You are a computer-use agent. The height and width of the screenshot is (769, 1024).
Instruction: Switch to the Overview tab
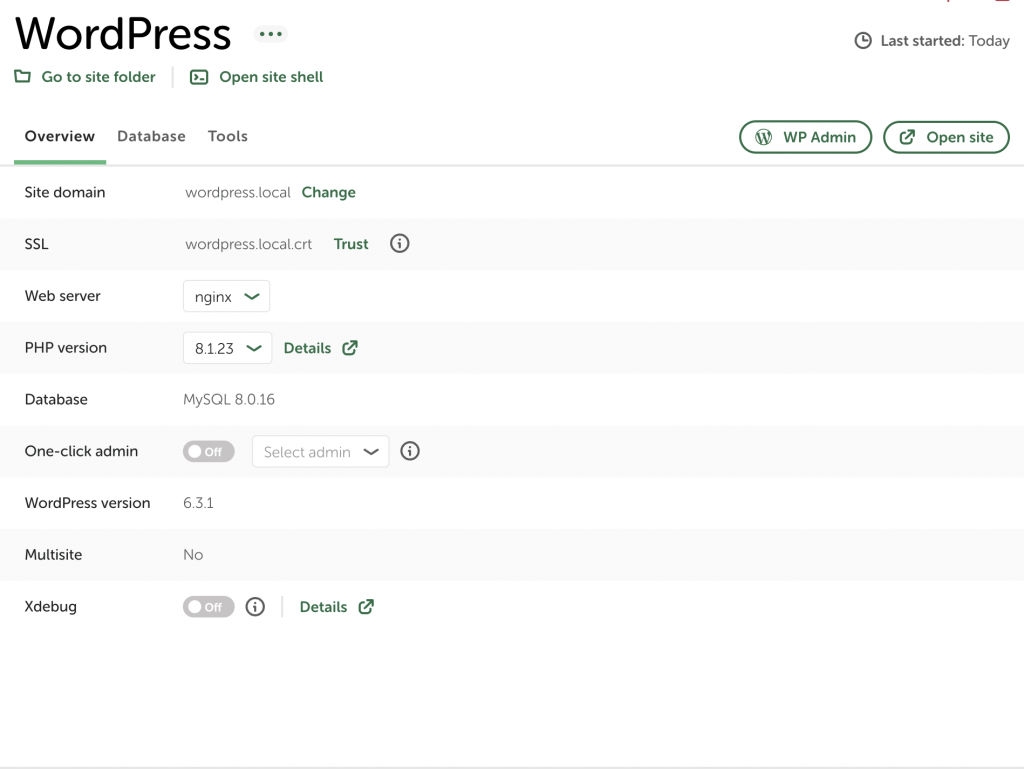[59, 136]
